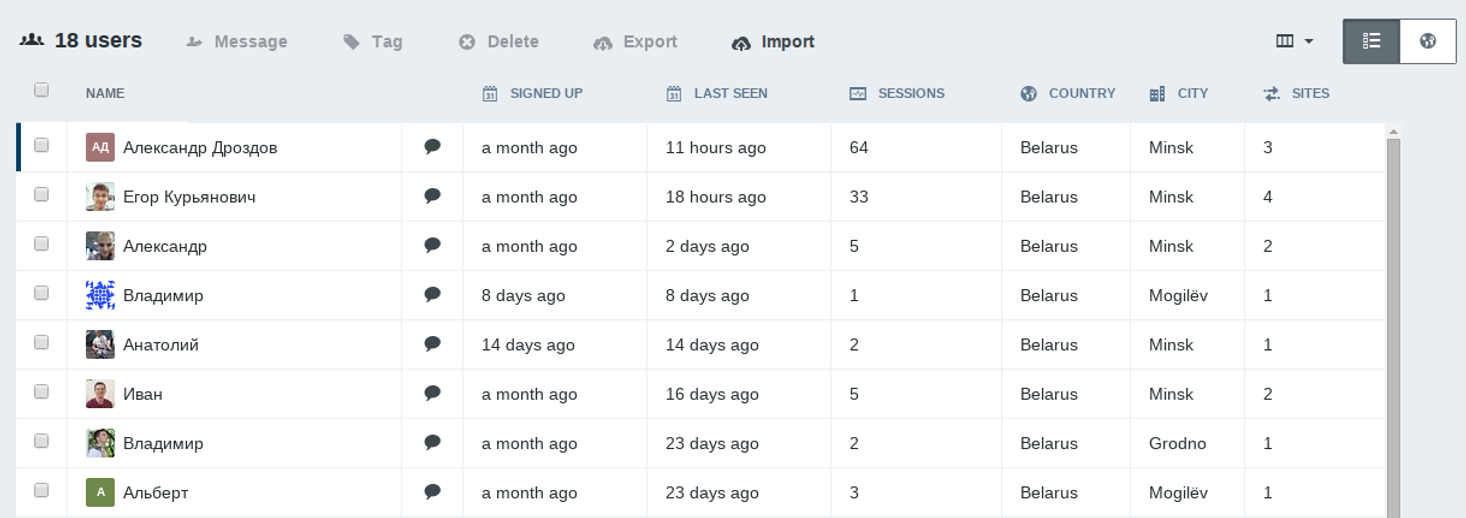Click chat bubble icon in Иван's row
1466x518 pixels.
pyautogui.click(x=432, y=393)
